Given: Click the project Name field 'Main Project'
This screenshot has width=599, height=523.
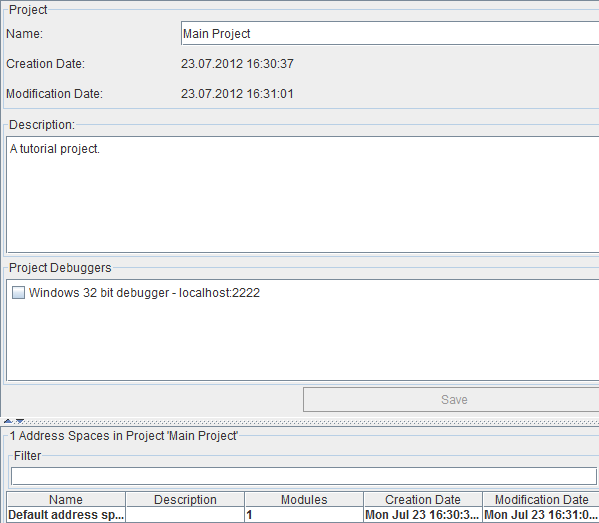Looking at the screenshot, I should point(390,34).
